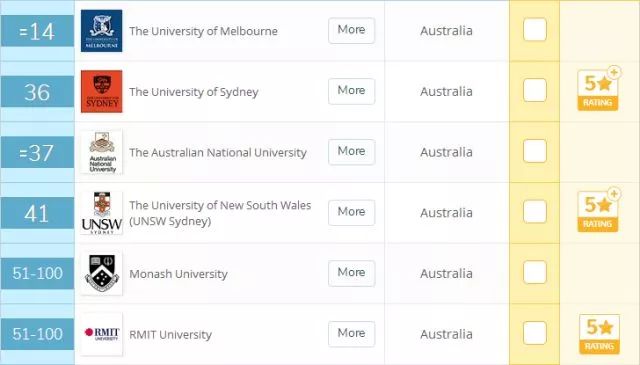This screenshot has width=640, height=365.
Task: Click More button next to RMIT University
Action: coord(351,334)
